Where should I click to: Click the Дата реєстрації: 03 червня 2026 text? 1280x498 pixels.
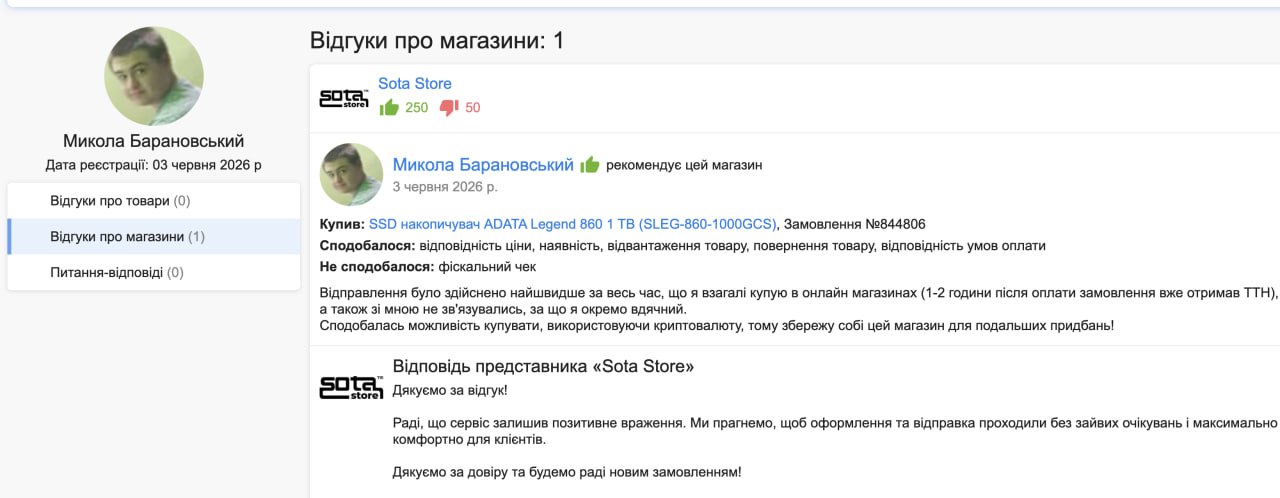click(x=154, y=164)
